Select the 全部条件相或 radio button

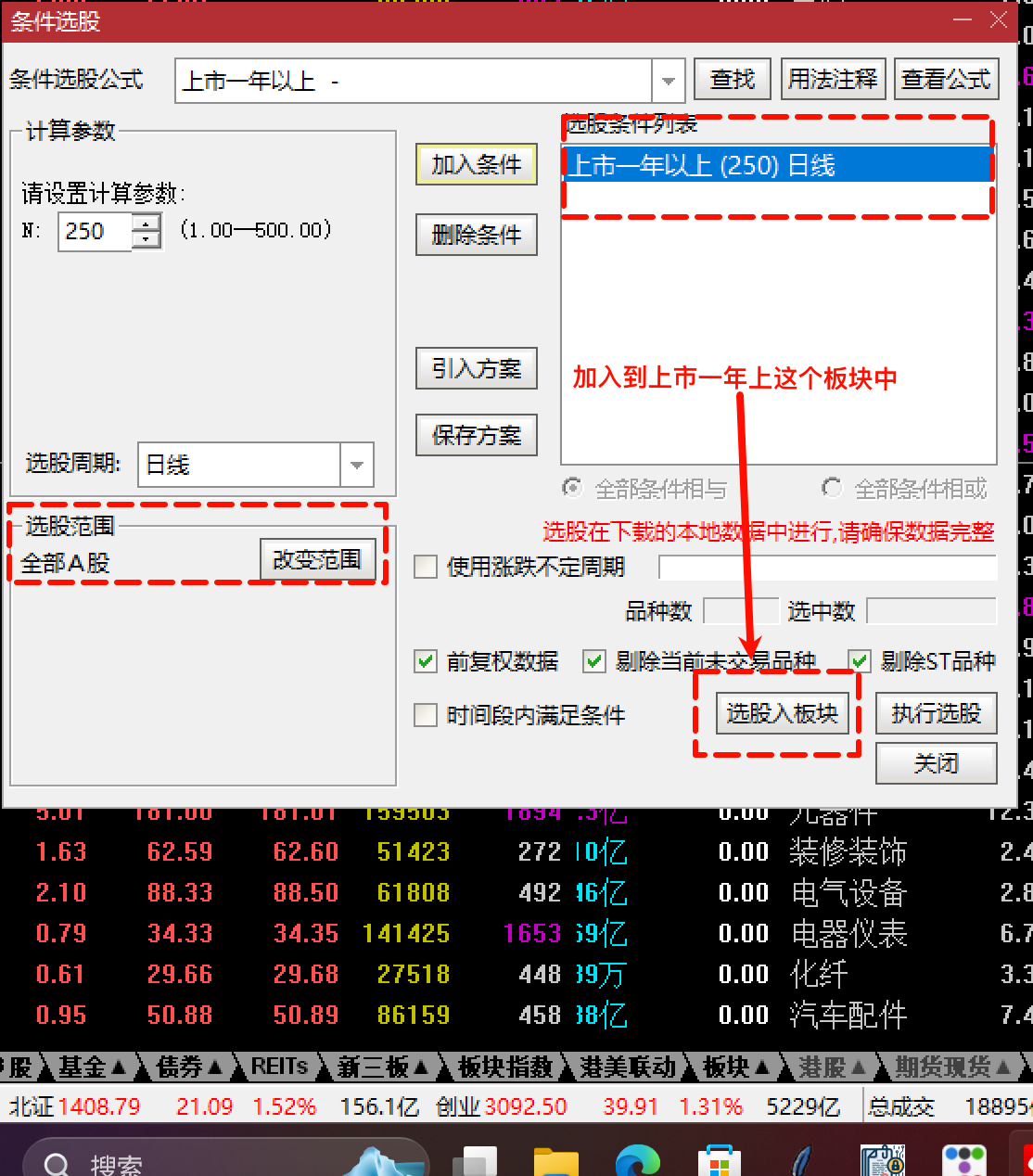pyautogui.click(x=832, y=489)
